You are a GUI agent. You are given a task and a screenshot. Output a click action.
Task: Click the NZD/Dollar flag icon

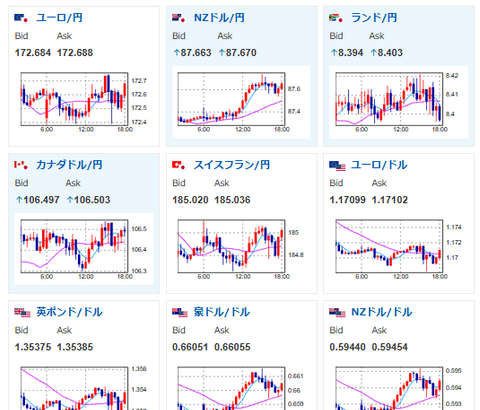tap(337, 312)
